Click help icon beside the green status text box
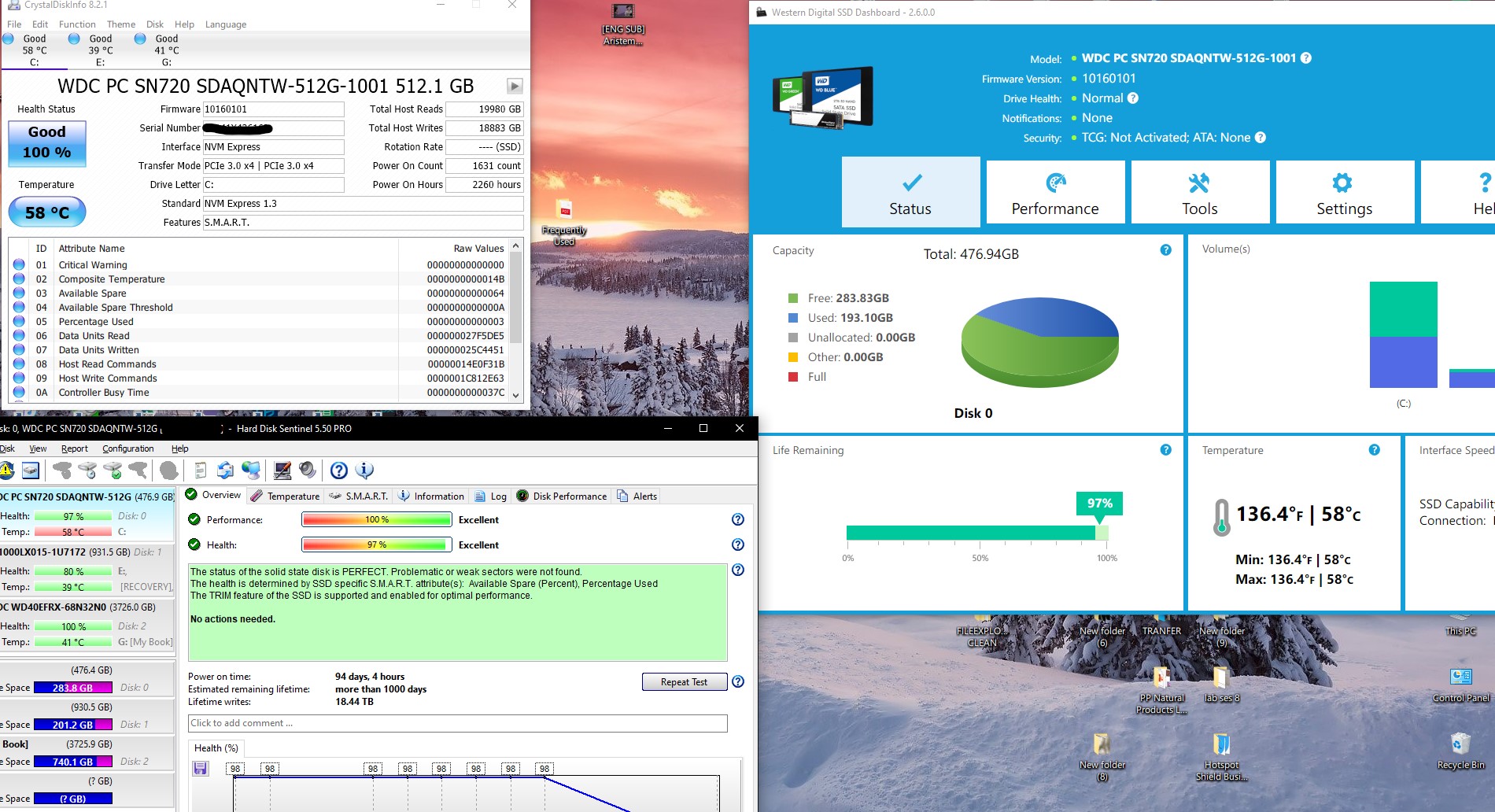Screen dimensions: 1495x812 (x=738, y=570)
